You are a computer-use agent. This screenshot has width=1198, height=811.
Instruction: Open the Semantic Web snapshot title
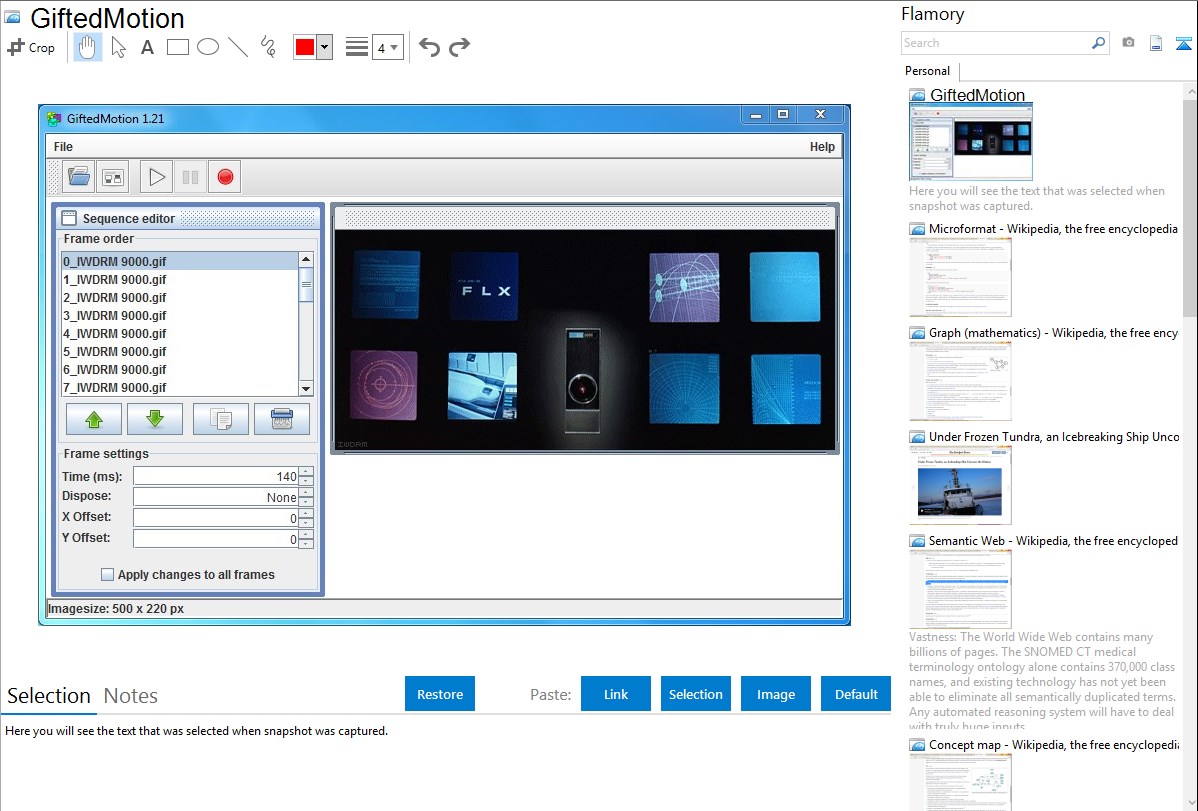1053,541
